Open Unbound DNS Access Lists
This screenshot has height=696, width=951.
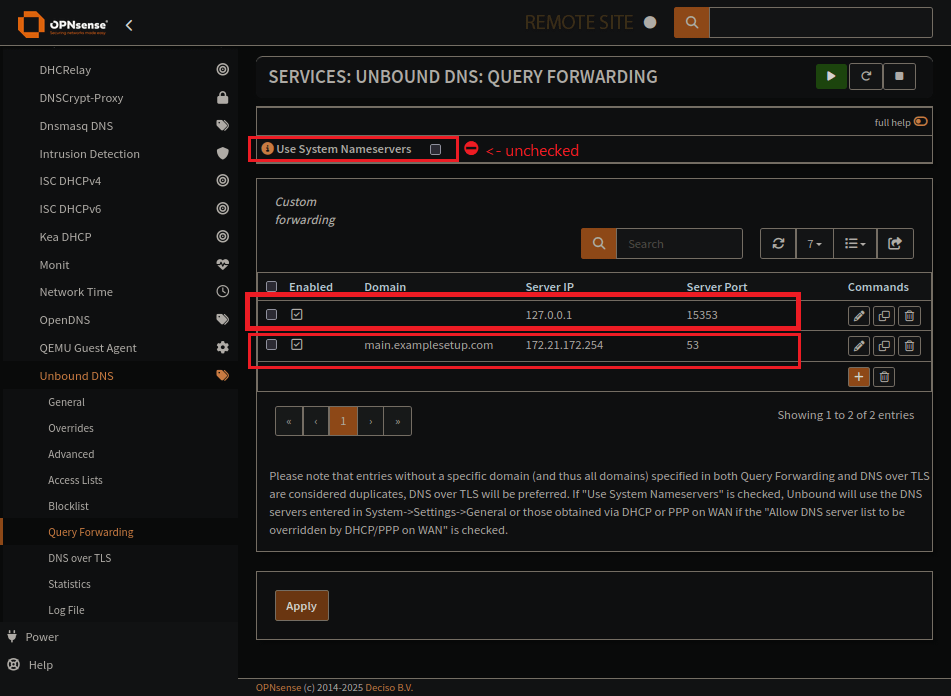point(75,480)
